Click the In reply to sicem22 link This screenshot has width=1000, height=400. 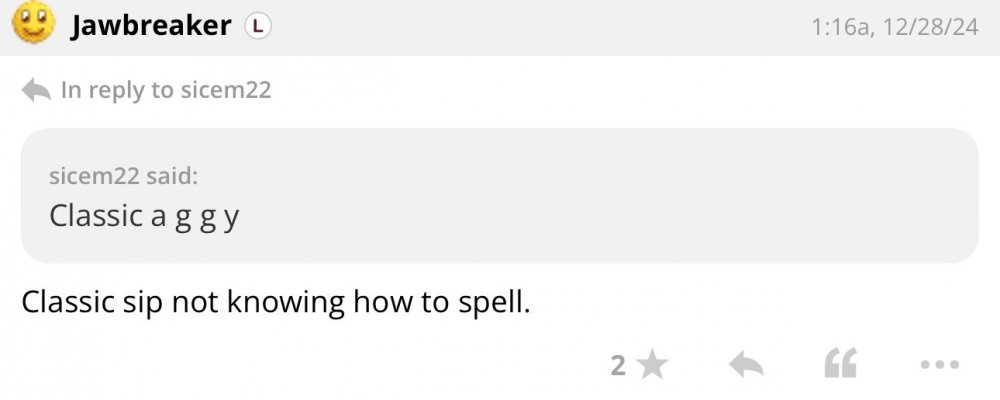point(166,90)
